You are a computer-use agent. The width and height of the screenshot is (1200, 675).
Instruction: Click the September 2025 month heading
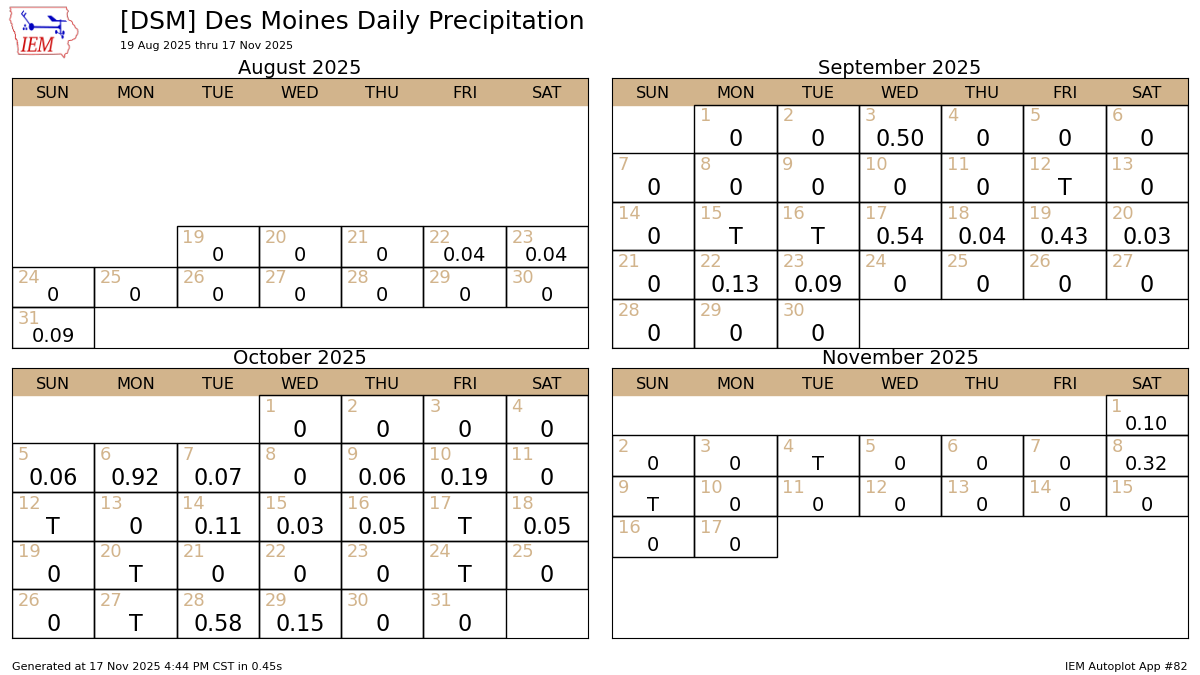pos(899,68)
